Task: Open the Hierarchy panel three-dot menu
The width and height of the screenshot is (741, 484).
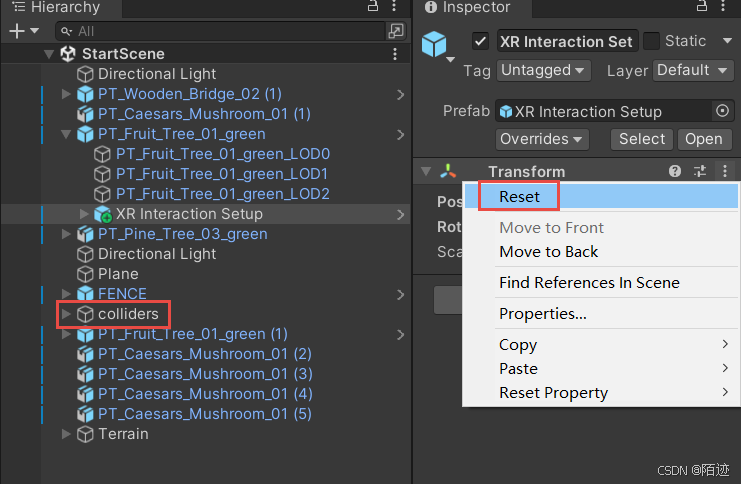Action: [394, 6]
